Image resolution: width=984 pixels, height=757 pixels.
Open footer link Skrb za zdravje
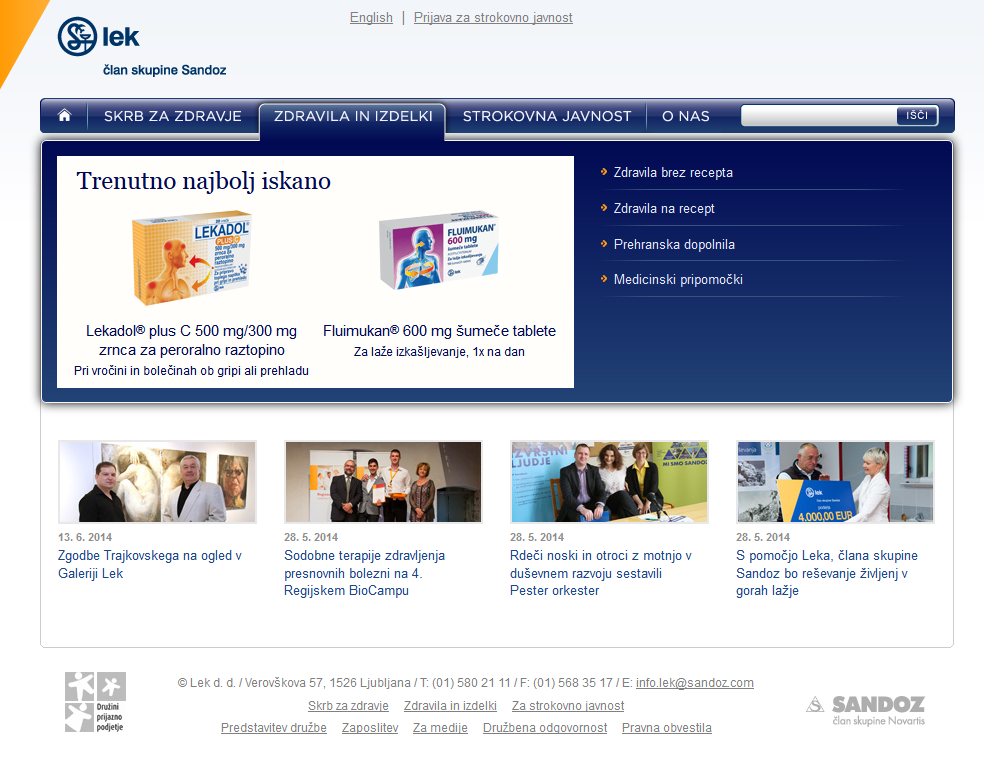[x=348, y=706]
